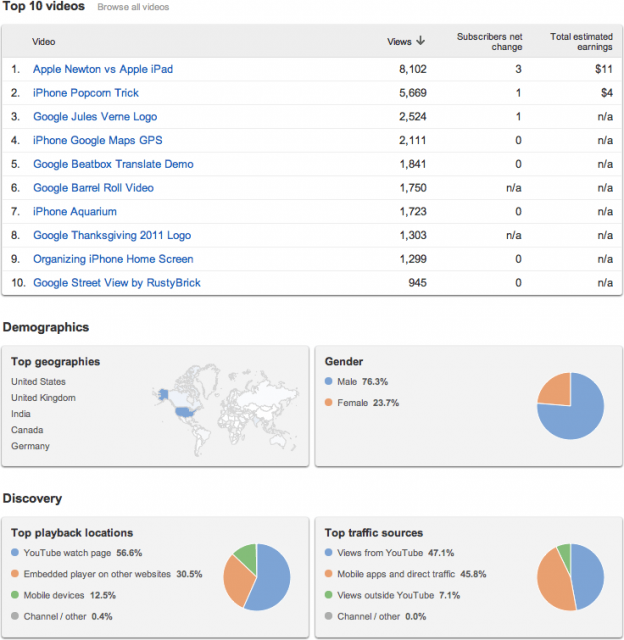Click the Top traffic sources pie chart
624x640 pixels.
[570, 577]
